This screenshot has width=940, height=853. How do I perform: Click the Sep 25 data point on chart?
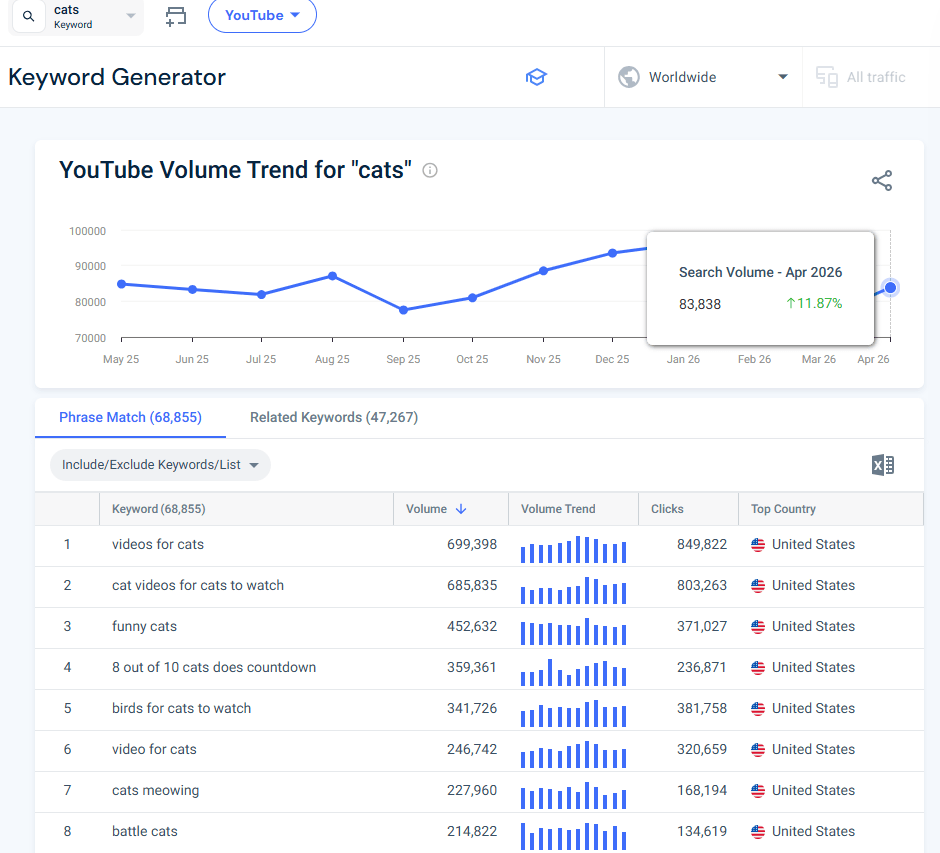coord(403,310)
